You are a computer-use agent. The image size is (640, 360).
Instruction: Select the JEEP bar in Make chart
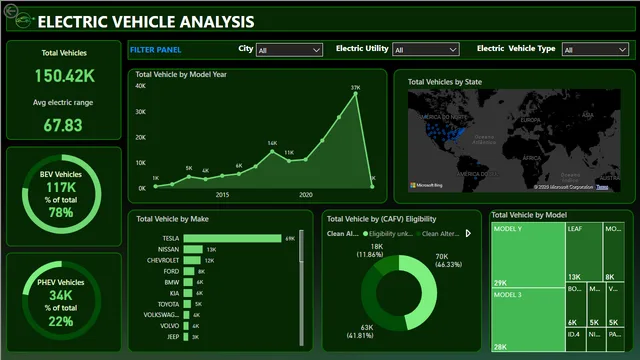click(186, 337)
